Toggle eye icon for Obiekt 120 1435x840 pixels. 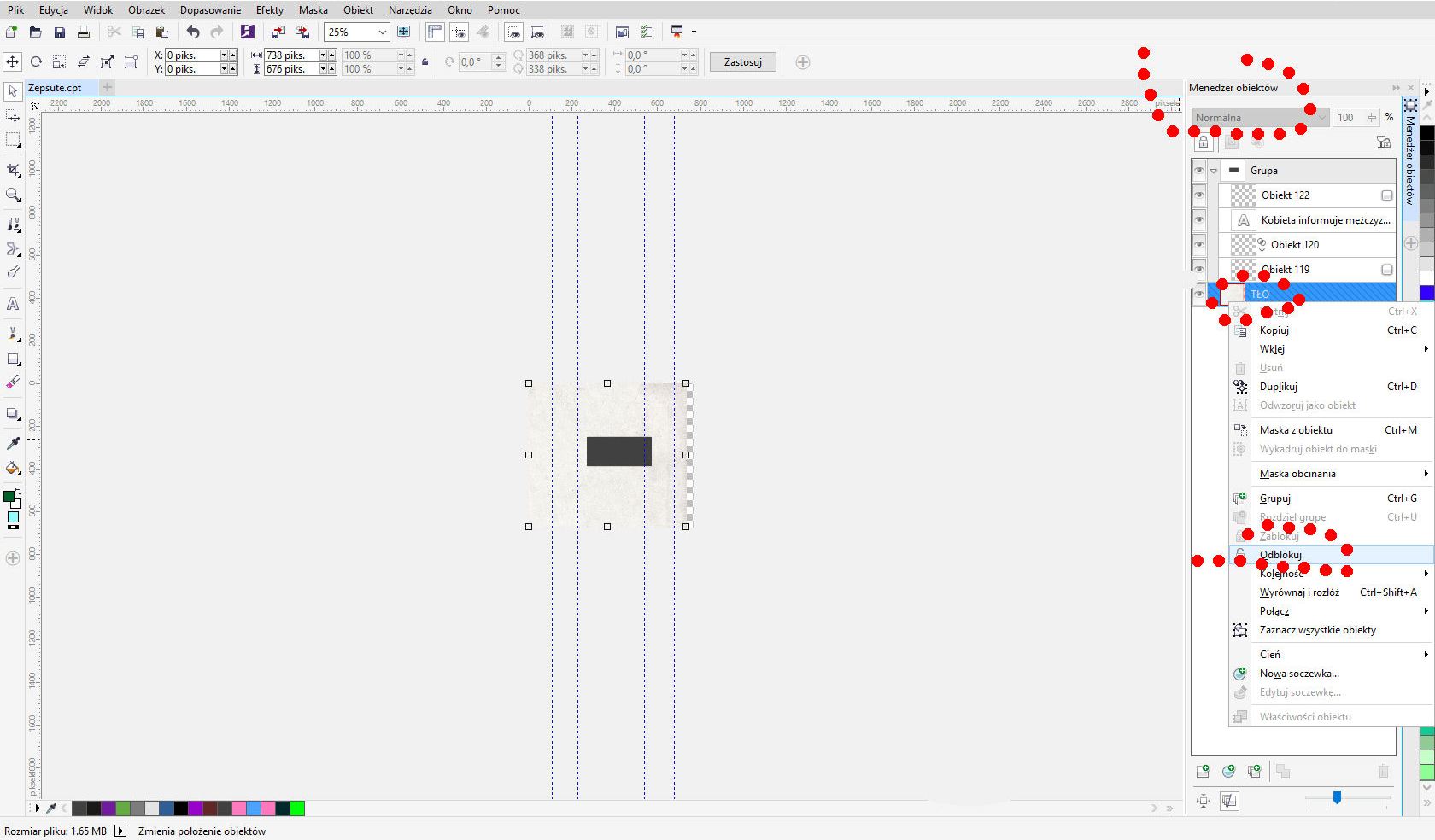click(x=1199, y=245)
